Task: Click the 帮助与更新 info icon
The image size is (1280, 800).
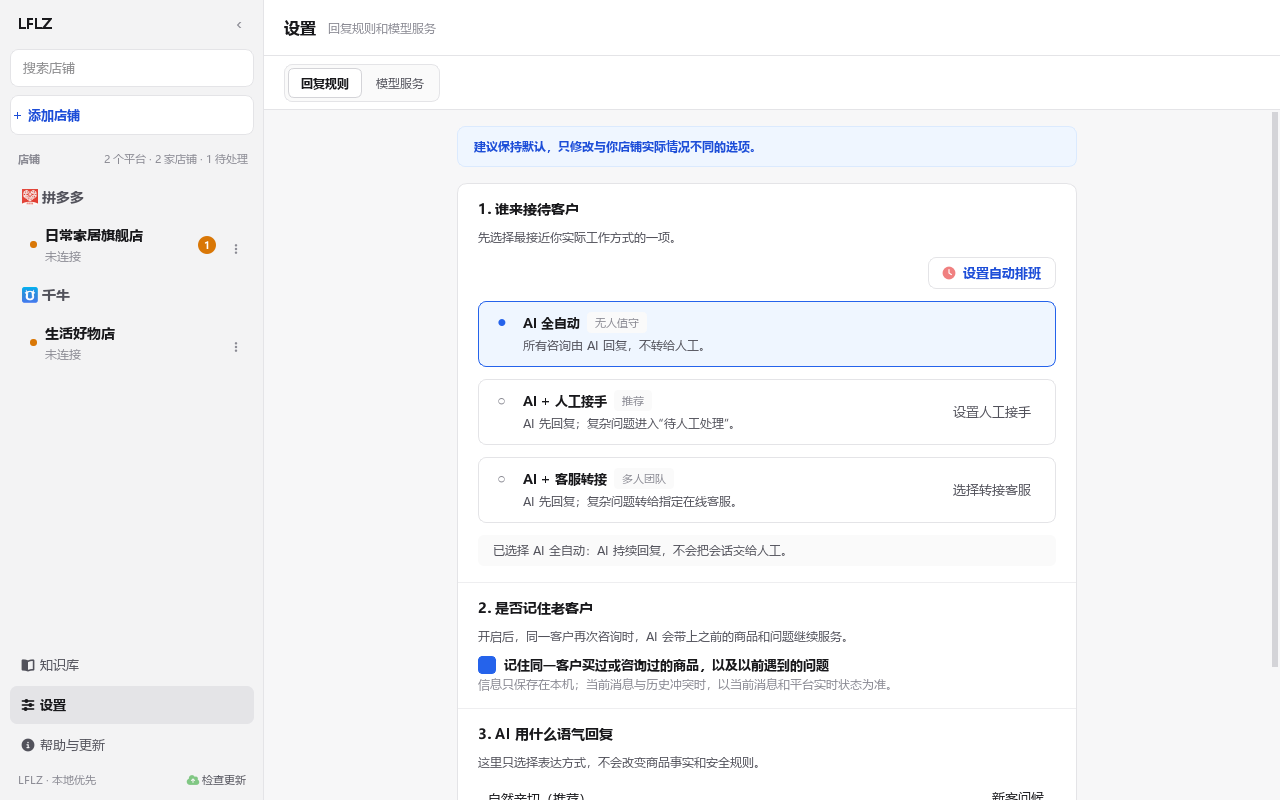Action: 28,745
